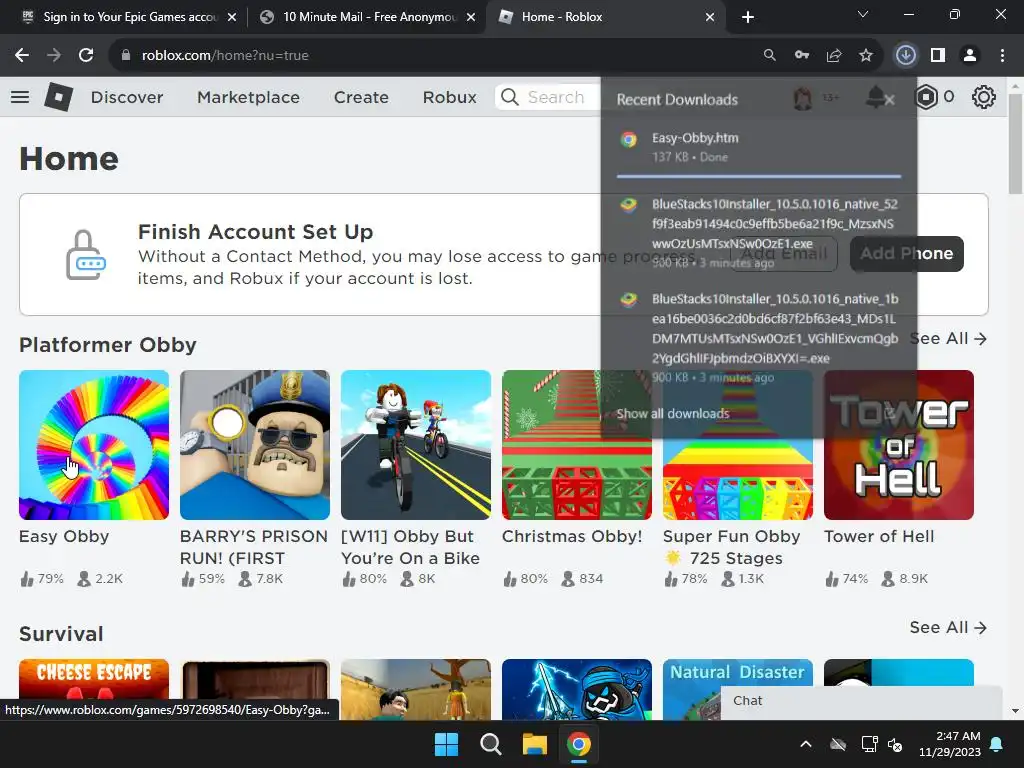Viewport: 1024px width, 768px height.
Task: Click into the Roblox Search field
Action: [555, 97]
